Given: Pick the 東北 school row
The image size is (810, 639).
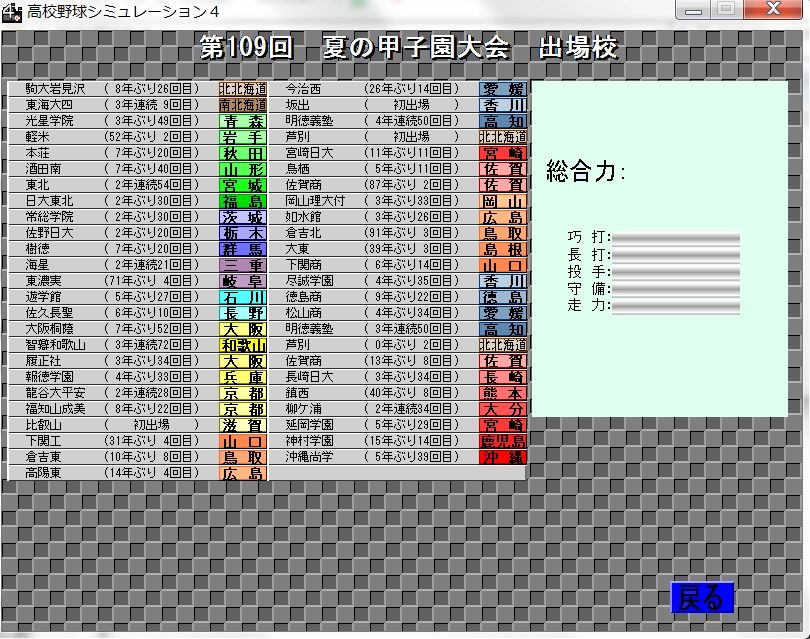Looking at the screenshot, I should tap(138, 184).
